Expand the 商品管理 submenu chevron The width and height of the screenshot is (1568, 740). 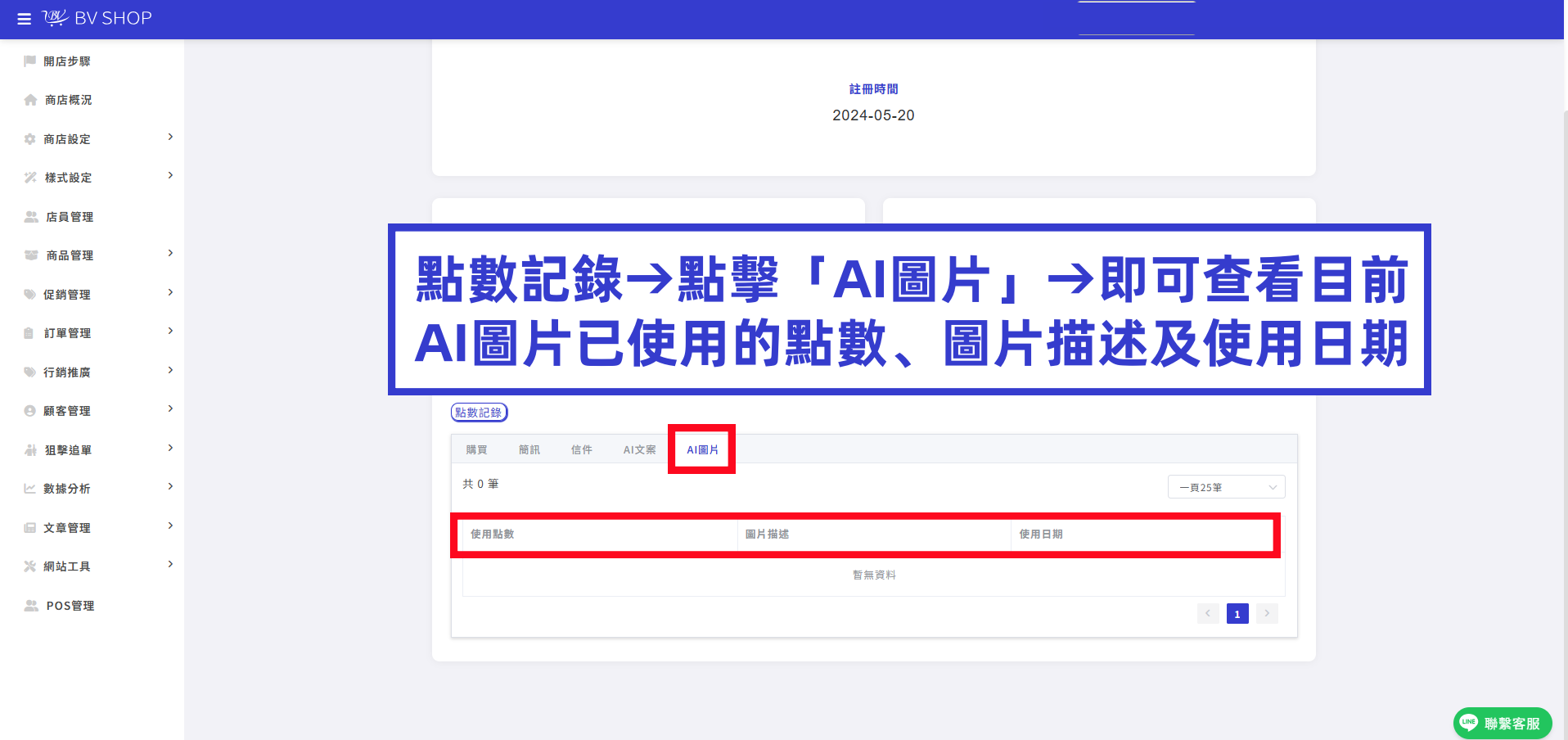pyautogui.click(x=170, y=253)
